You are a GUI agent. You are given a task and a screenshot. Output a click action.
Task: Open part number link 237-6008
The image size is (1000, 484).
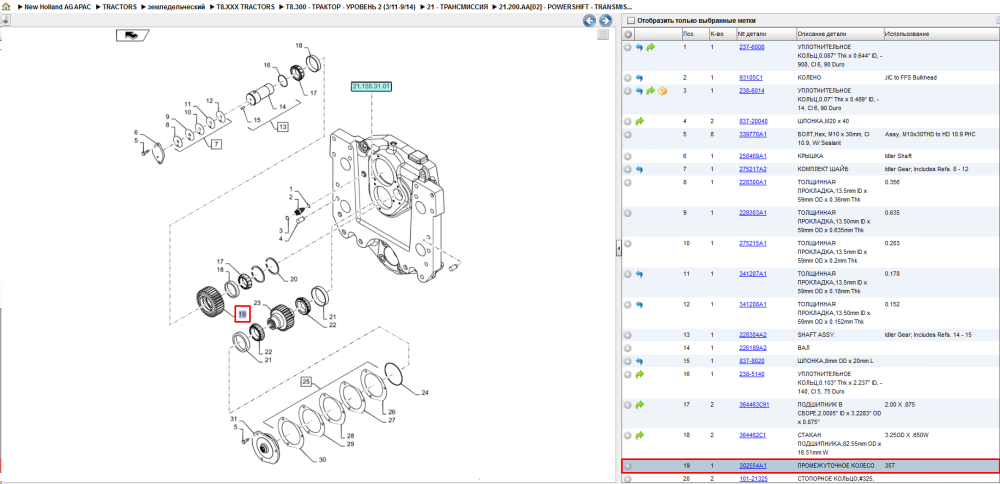click(x=751, y=47)
